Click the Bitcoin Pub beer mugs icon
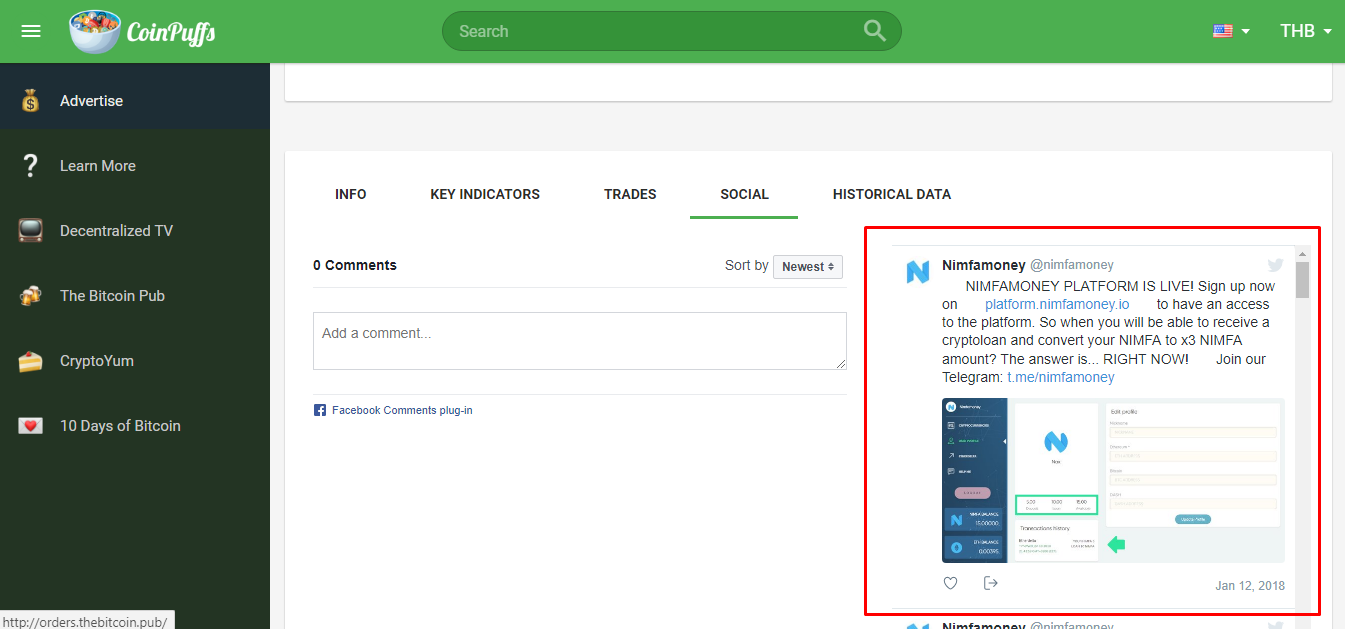This screenshot has height=629, width=1345. pos(31,296)
